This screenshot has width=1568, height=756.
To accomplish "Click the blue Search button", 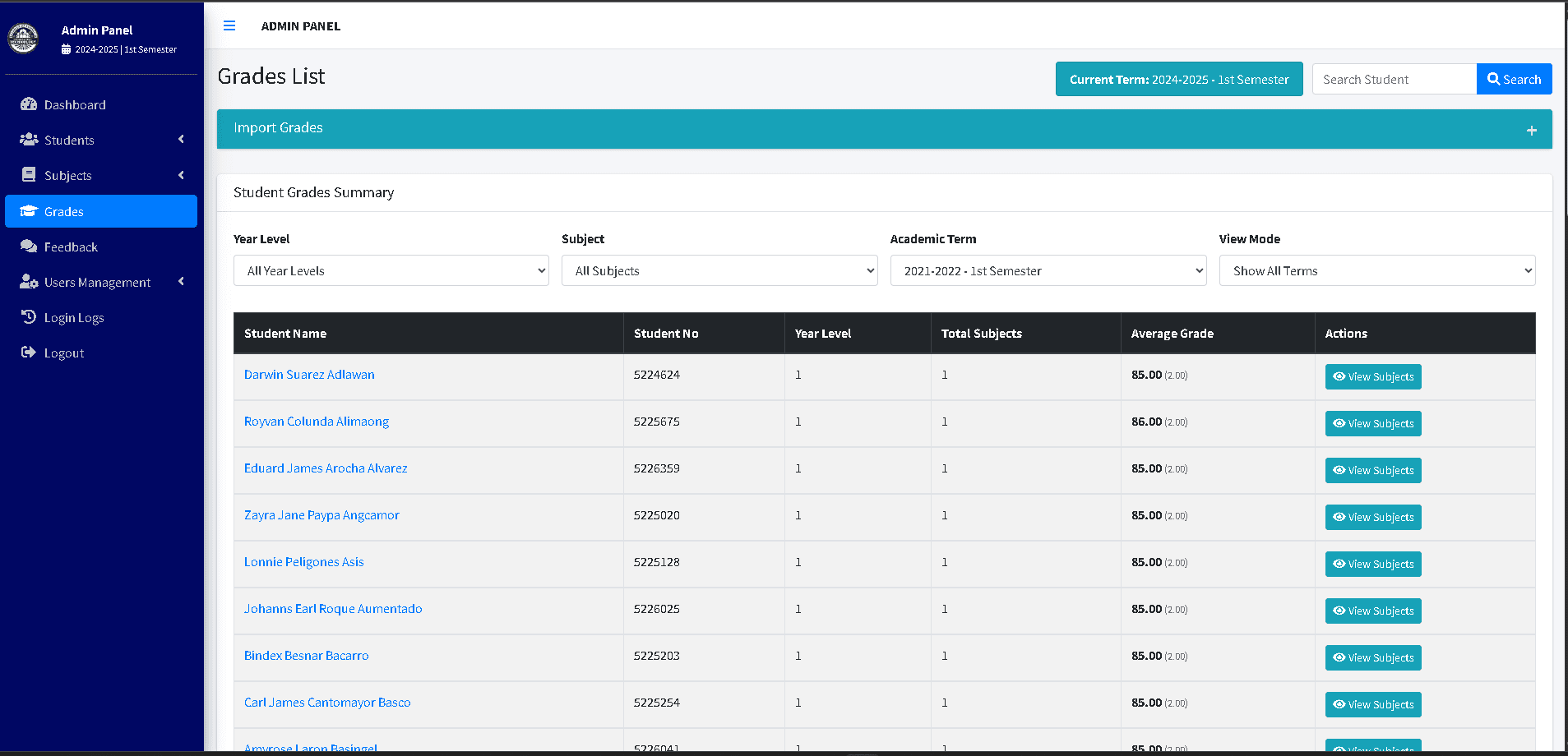I will pyautogui.click(x=1515, y=79).
